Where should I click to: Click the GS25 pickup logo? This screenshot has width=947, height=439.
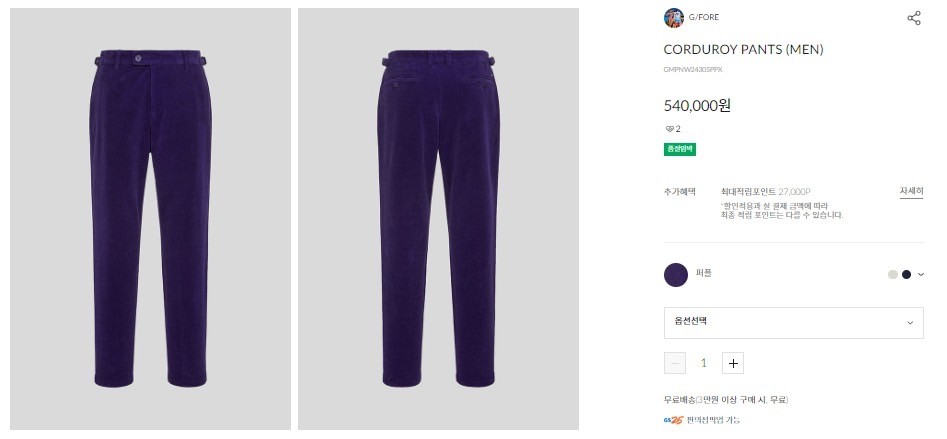coord(673,420)
